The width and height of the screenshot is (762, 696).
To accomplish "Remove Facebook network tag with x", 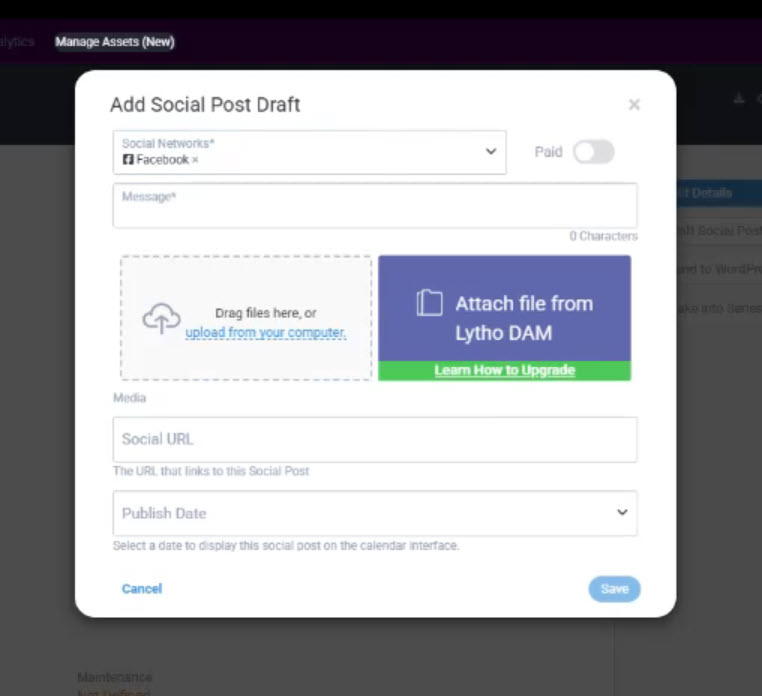I will (x=195, y=160).
